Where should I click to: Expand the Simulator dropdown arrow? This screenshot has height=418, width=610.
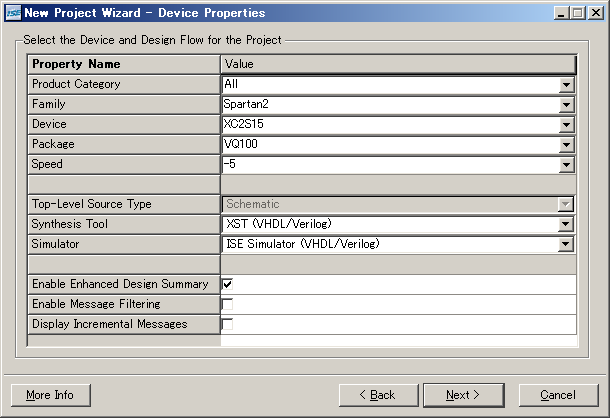tap(565, 244)
